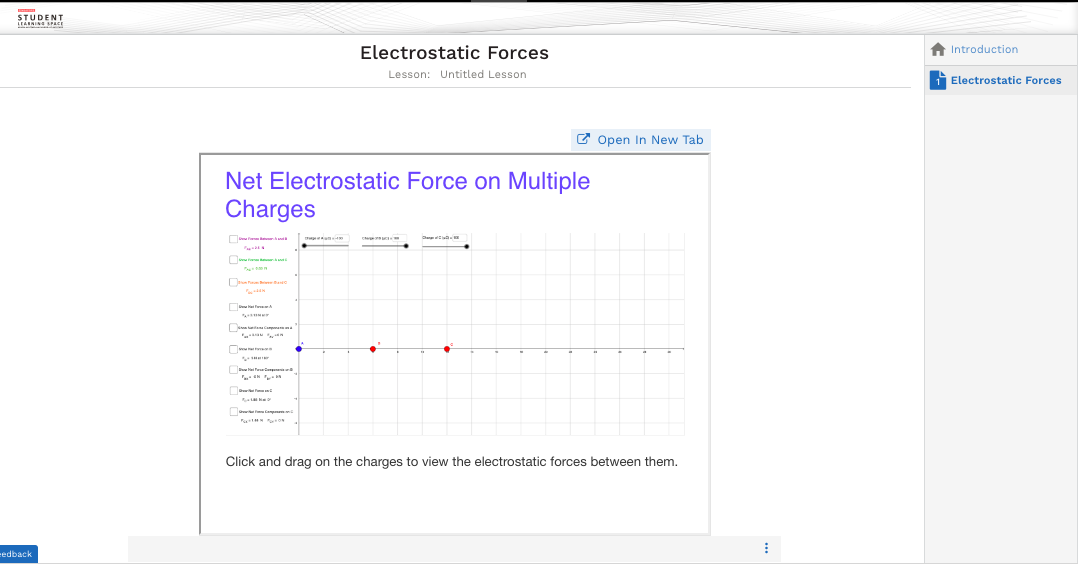Click the Charge of A slider handle
The image size is (1078, 564).
[305, 245]
